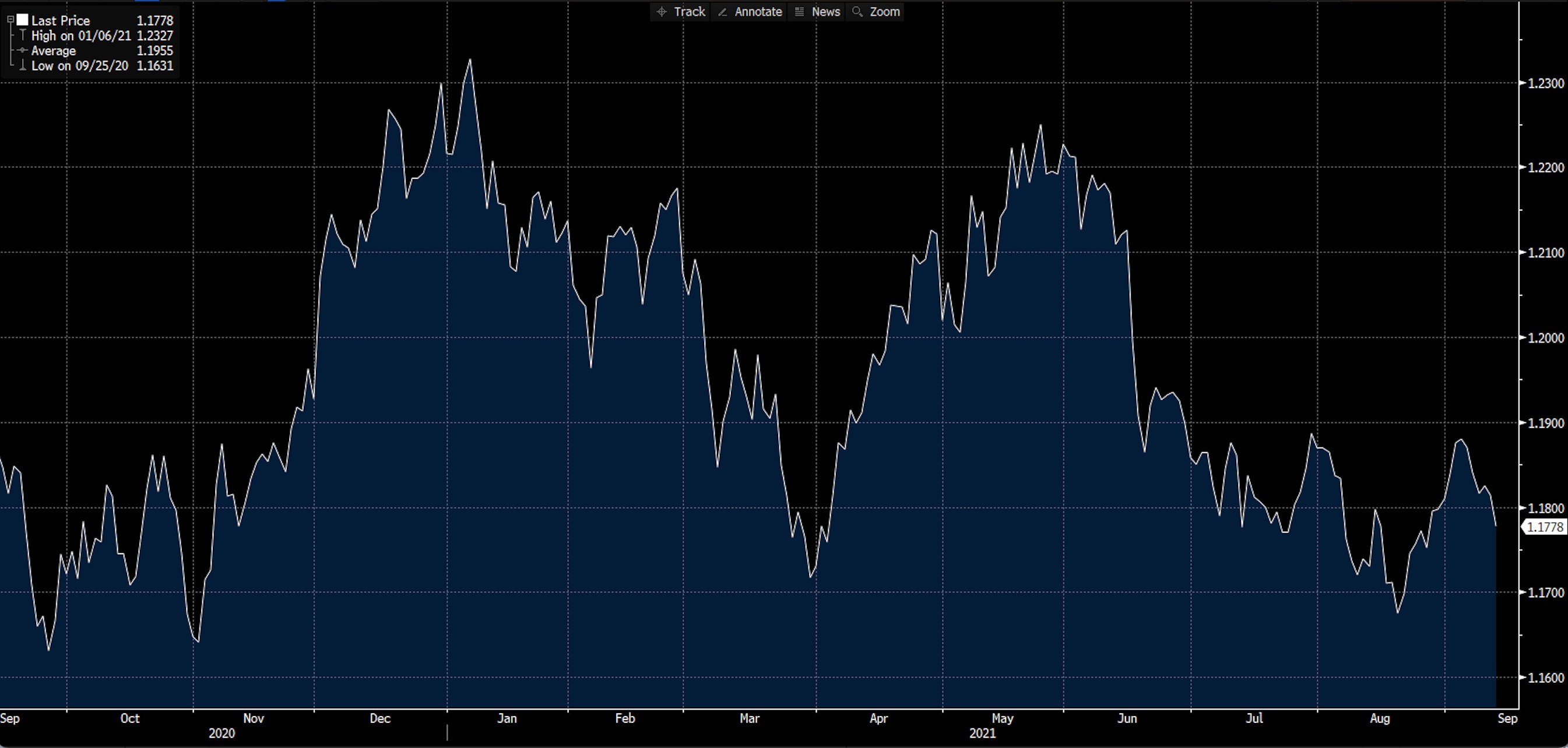Click the white Last Price square marker

[x=22, y=20]
